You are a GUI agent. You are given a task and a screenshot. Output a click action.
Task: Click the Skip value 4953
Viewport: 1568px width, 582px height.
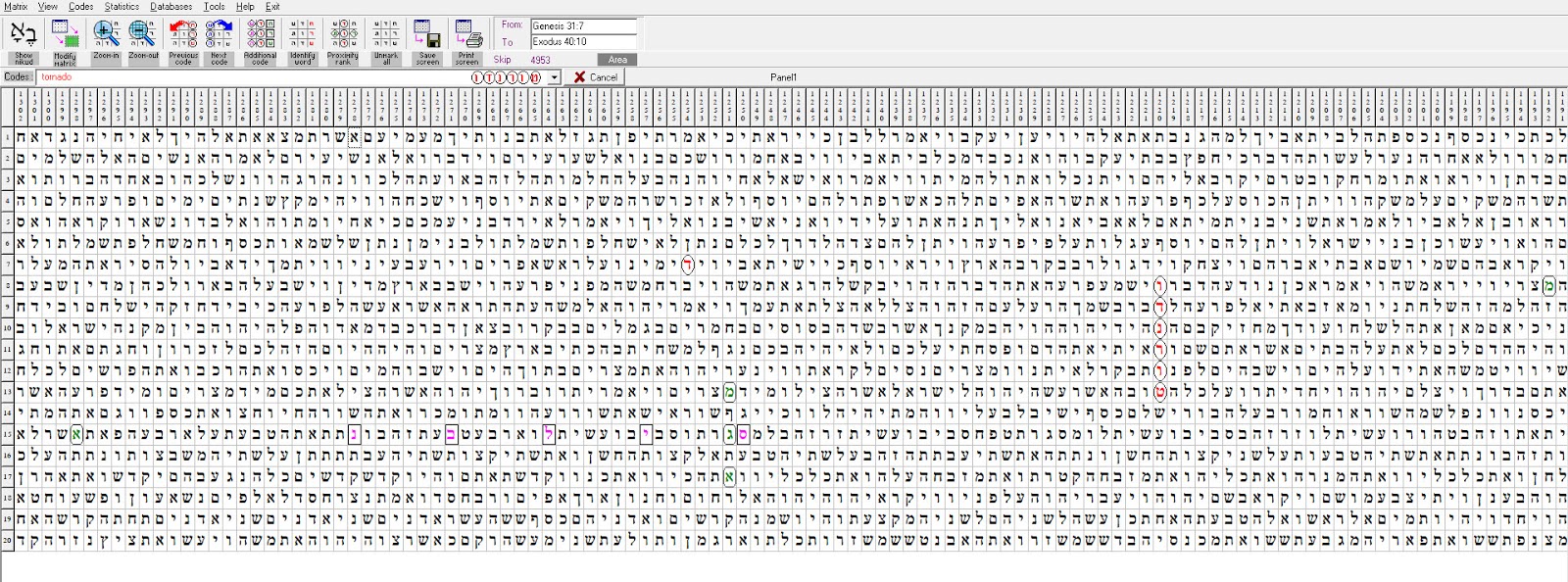(x=541, y=60)
